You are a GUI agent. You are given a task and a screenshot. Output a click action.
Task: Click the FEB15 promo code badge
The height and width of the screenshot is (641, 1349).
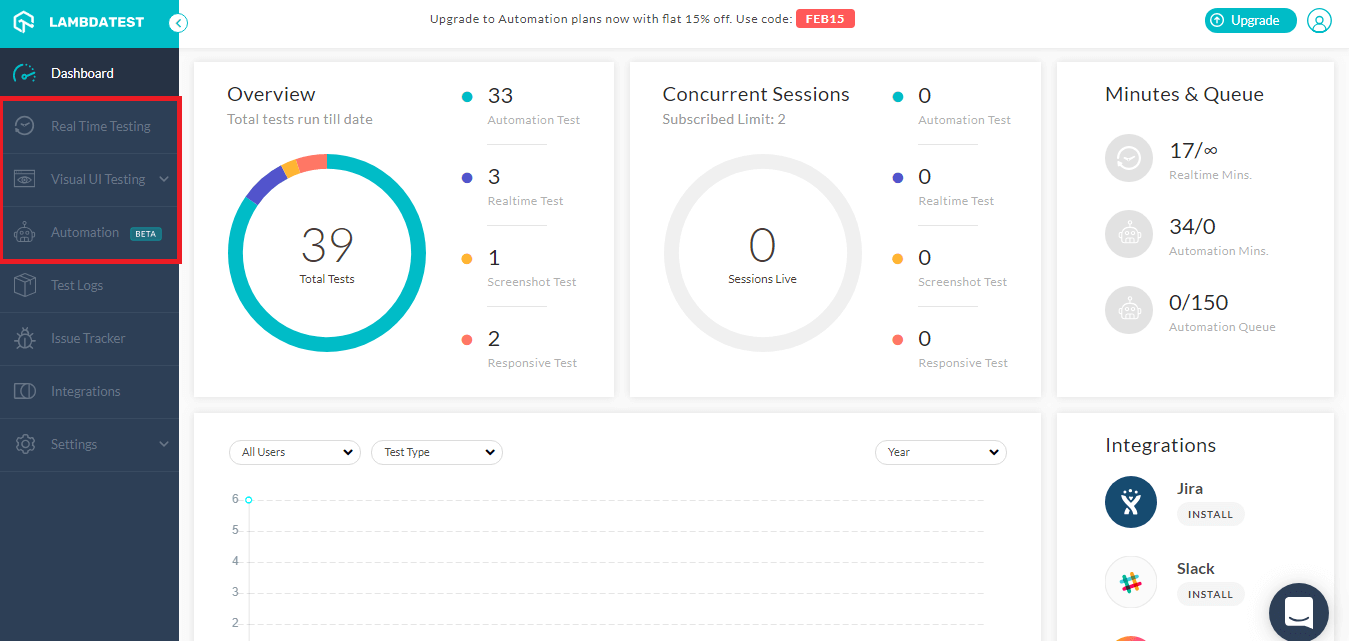pyautogui.click(x=825, y=17)
